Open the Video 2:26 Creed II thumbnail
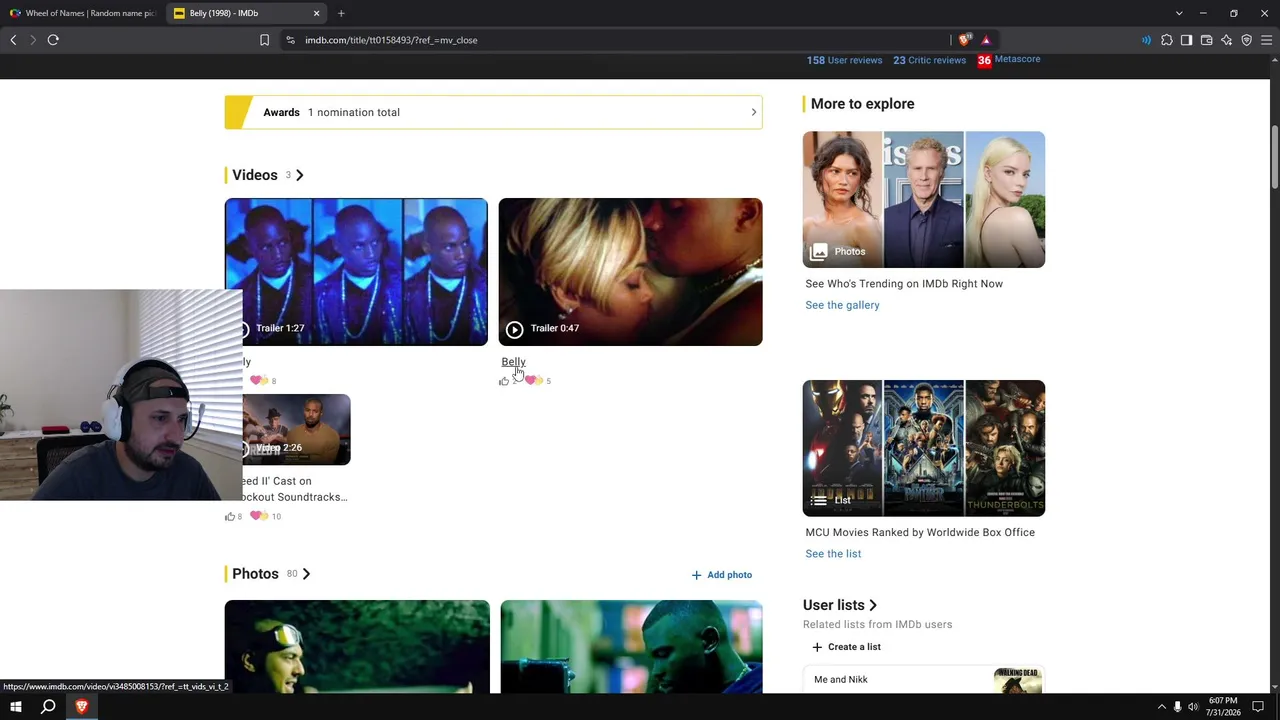1280x720 pixels. (x=296, y=430)
